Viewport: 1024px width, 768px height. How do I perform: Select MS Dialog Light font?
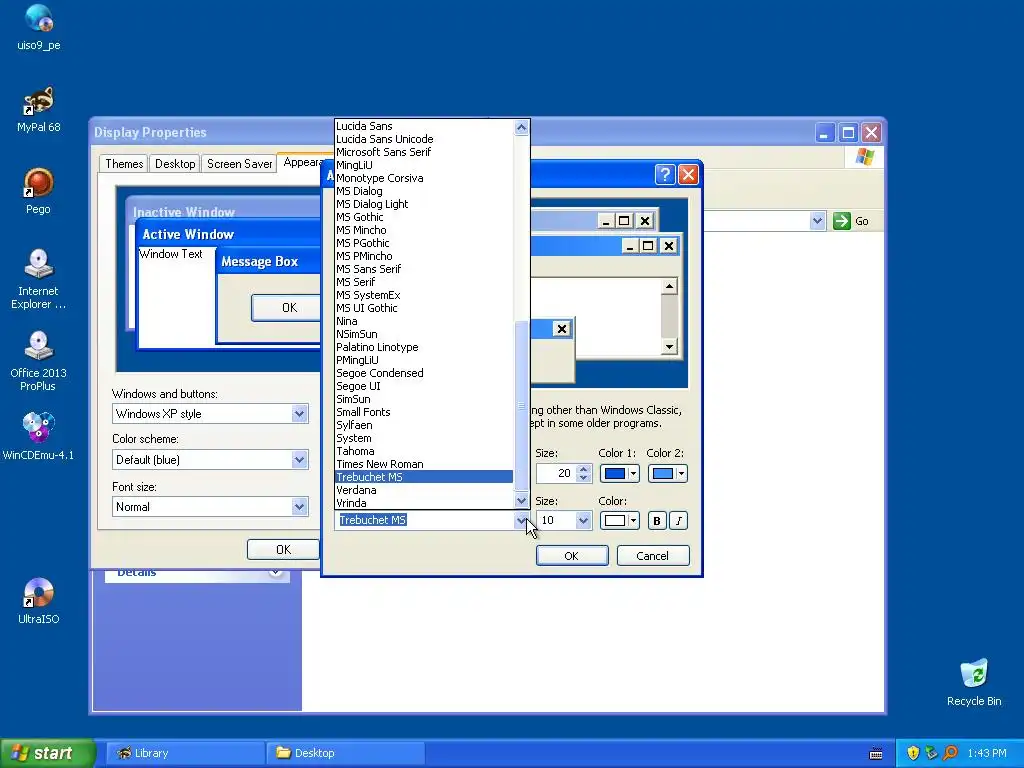(x=424, y=204)
